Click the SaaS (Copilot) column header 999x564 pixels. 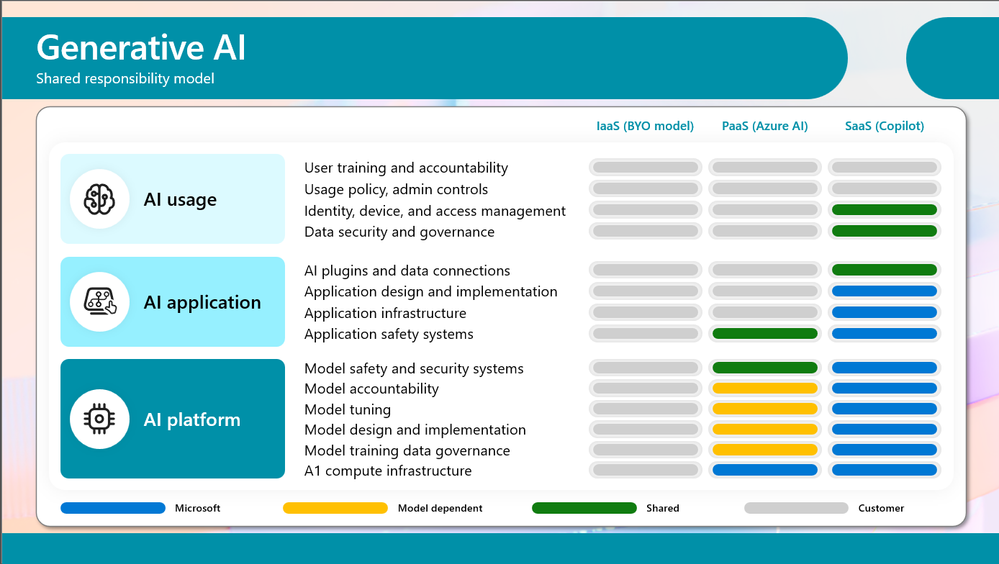884,126
